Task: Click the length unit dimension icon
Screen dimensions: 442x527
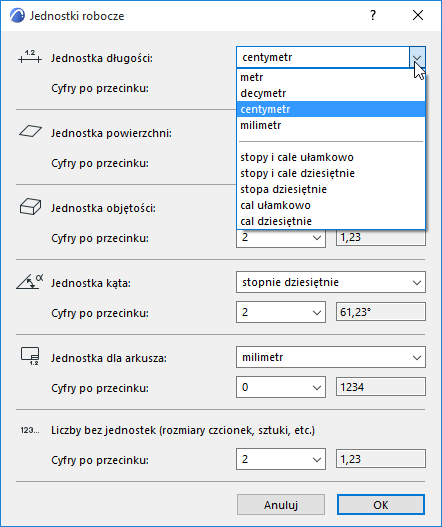Action: click(30, 57)
